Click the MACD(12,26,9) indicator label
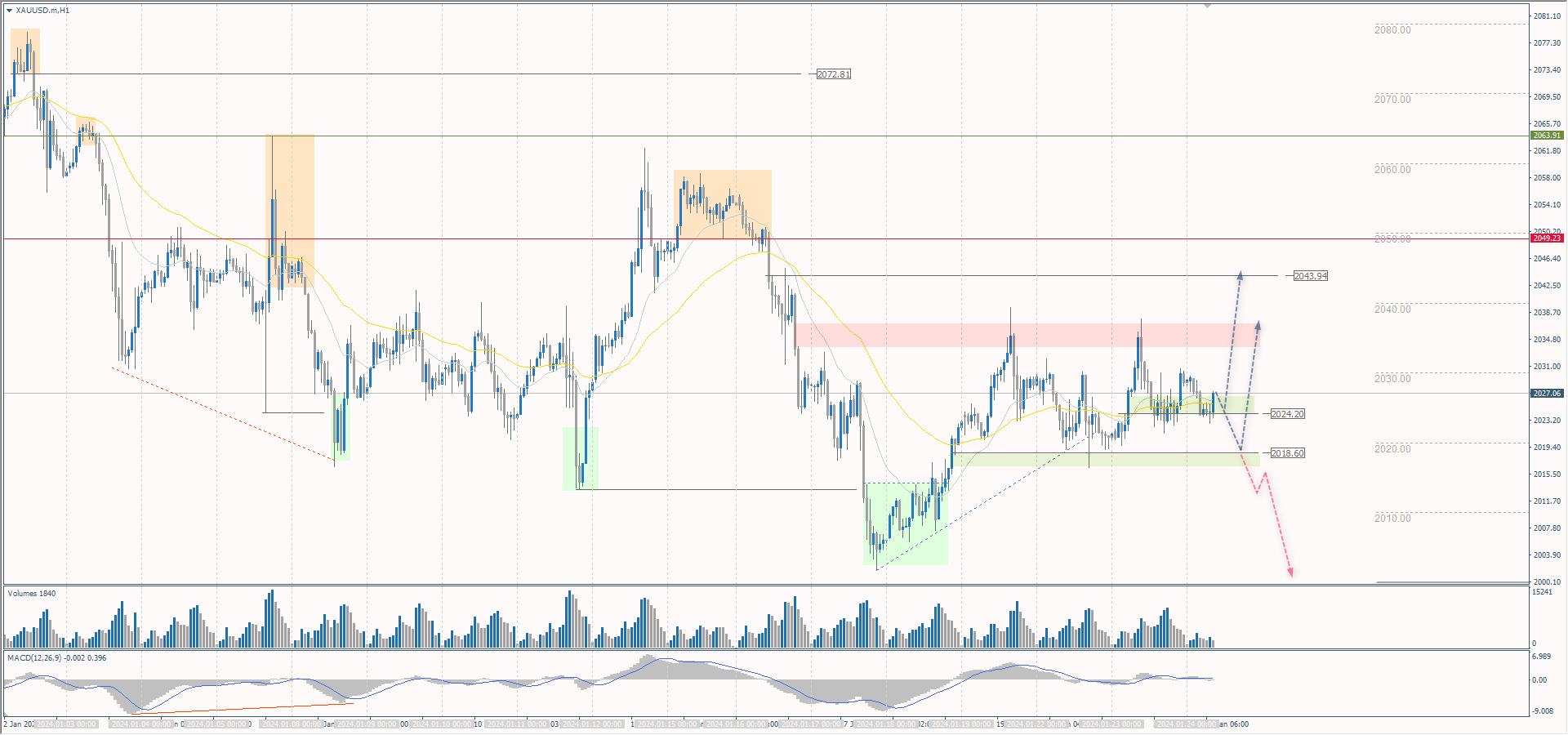The height and width of the screenshot is (735, 1568). (x=57, y=658)
